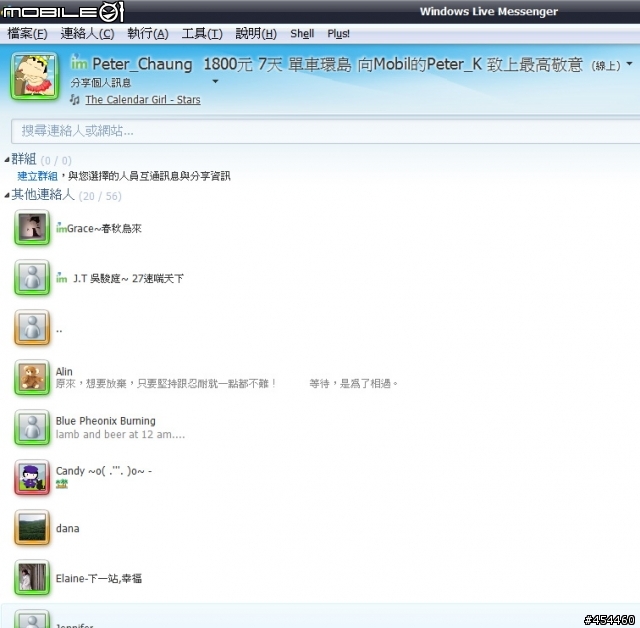Open the 說明(H) menu
The height and width of the screenshot is (628, 640).
click(256, 33)
